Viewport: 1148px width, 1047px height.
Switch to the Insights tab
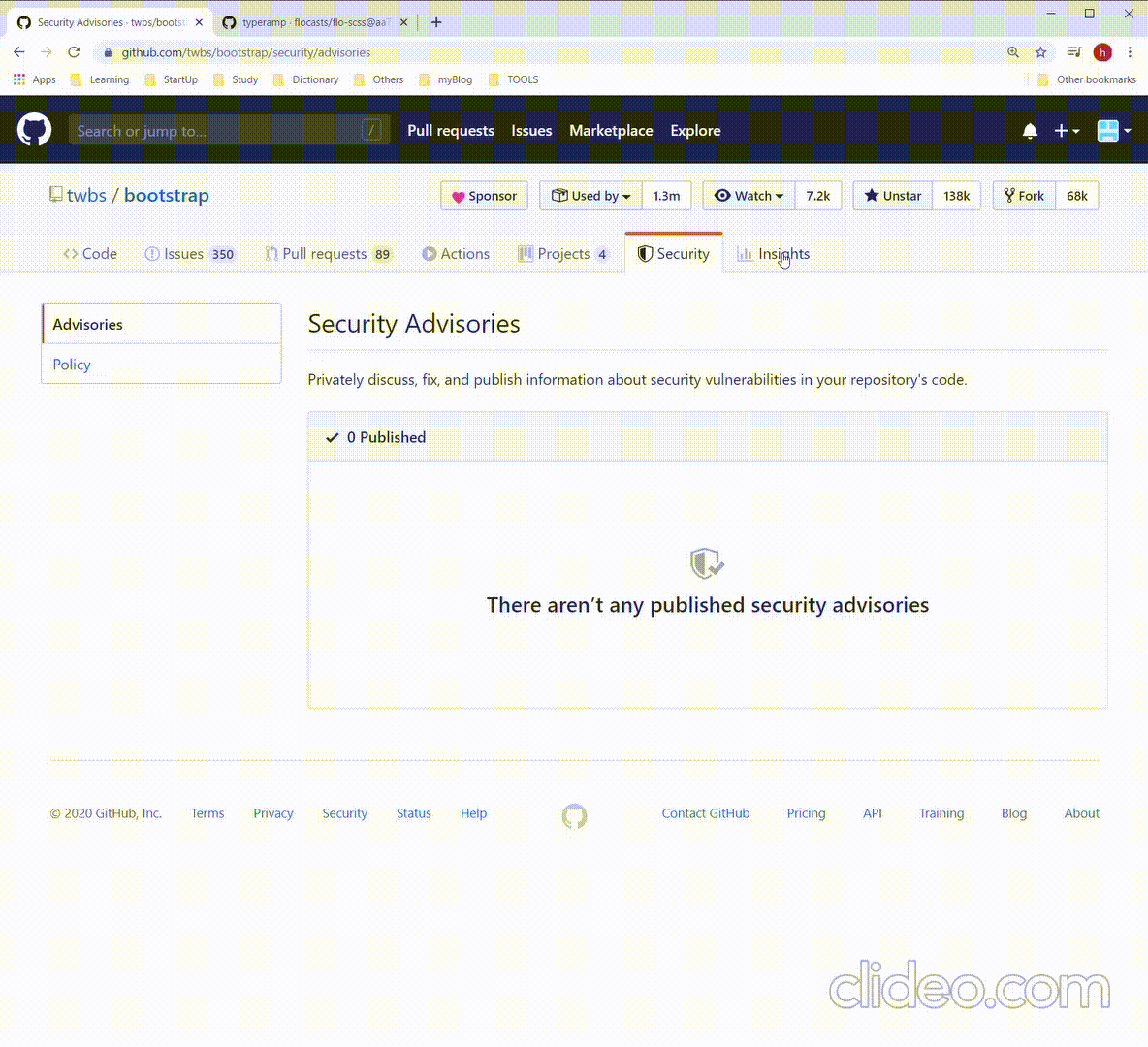coord(773,253)
